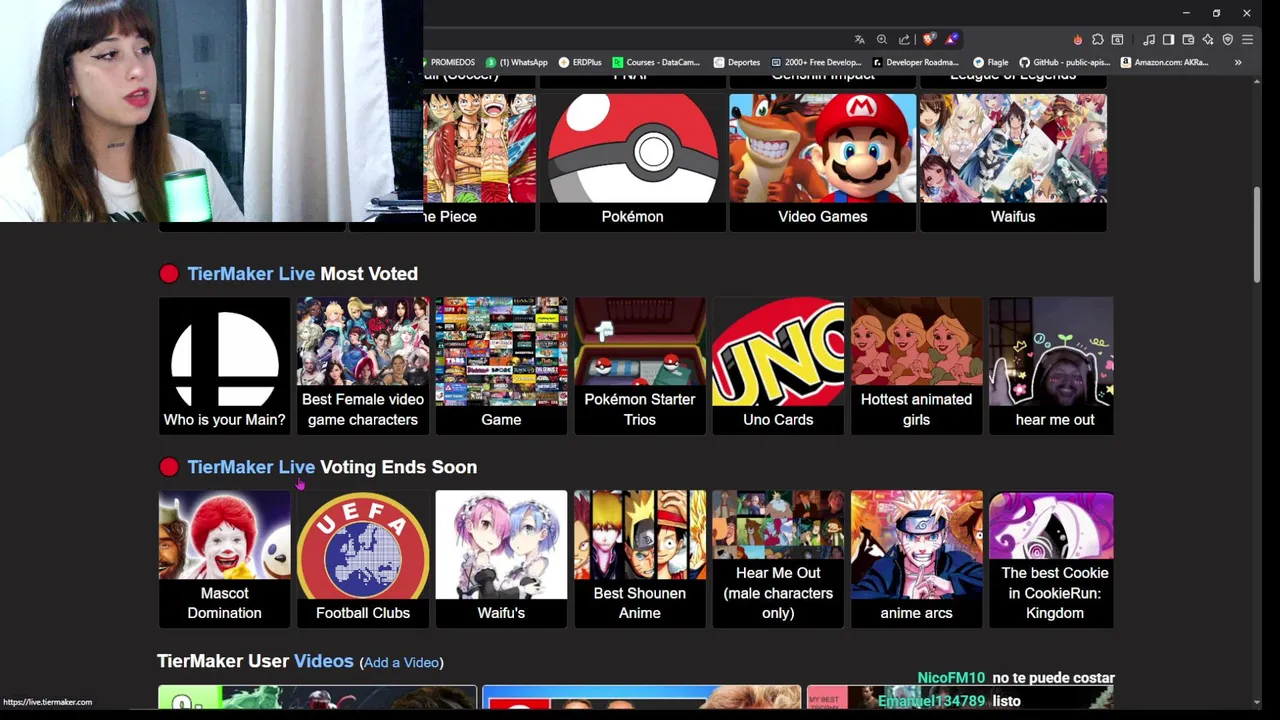Open GitHub public-apis bookmark
This screenshot has height=720, width=1280.
pyautogui.click(x=1065, y=62)
